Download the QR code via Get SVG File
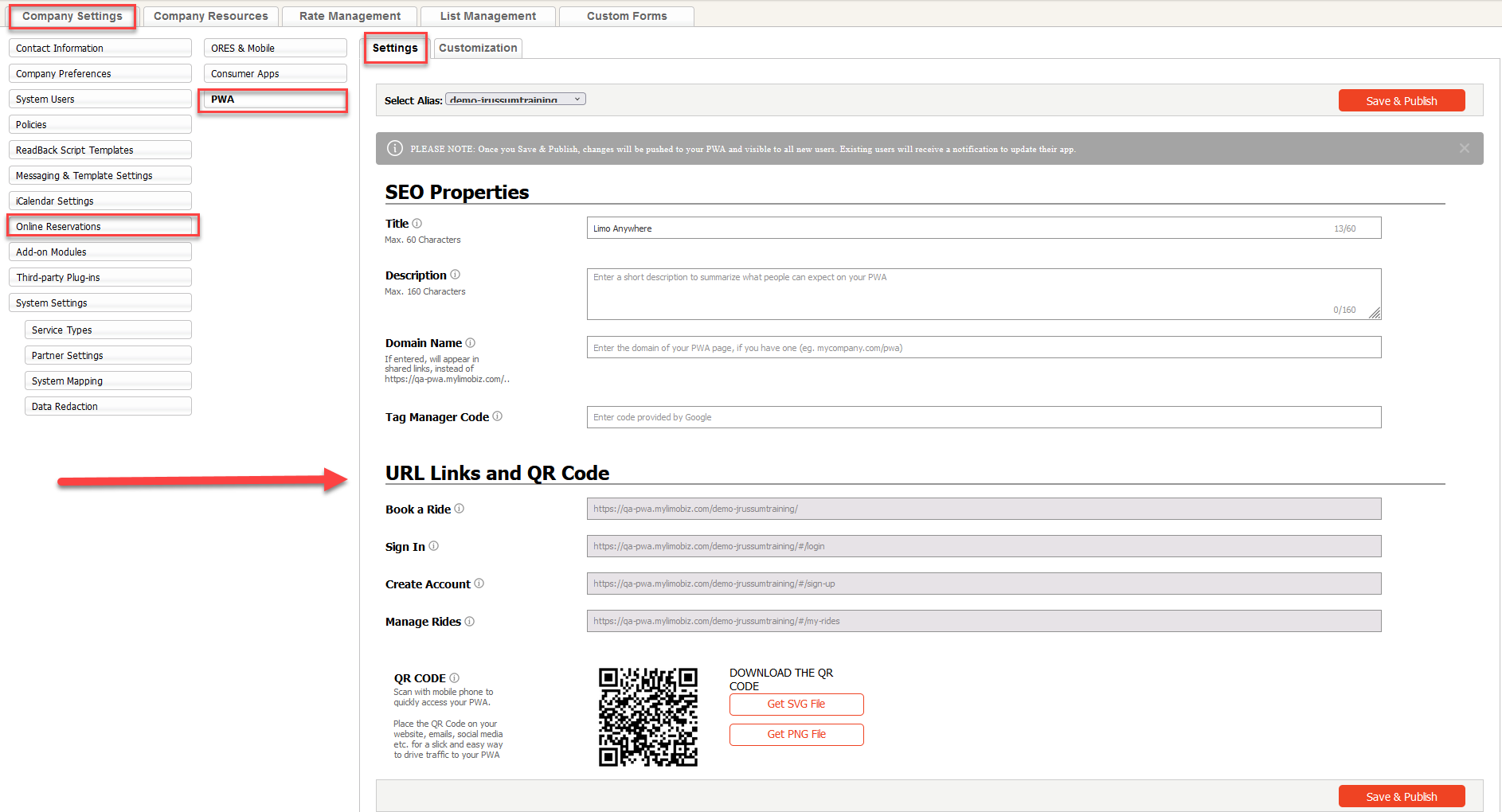 point(796,705)
